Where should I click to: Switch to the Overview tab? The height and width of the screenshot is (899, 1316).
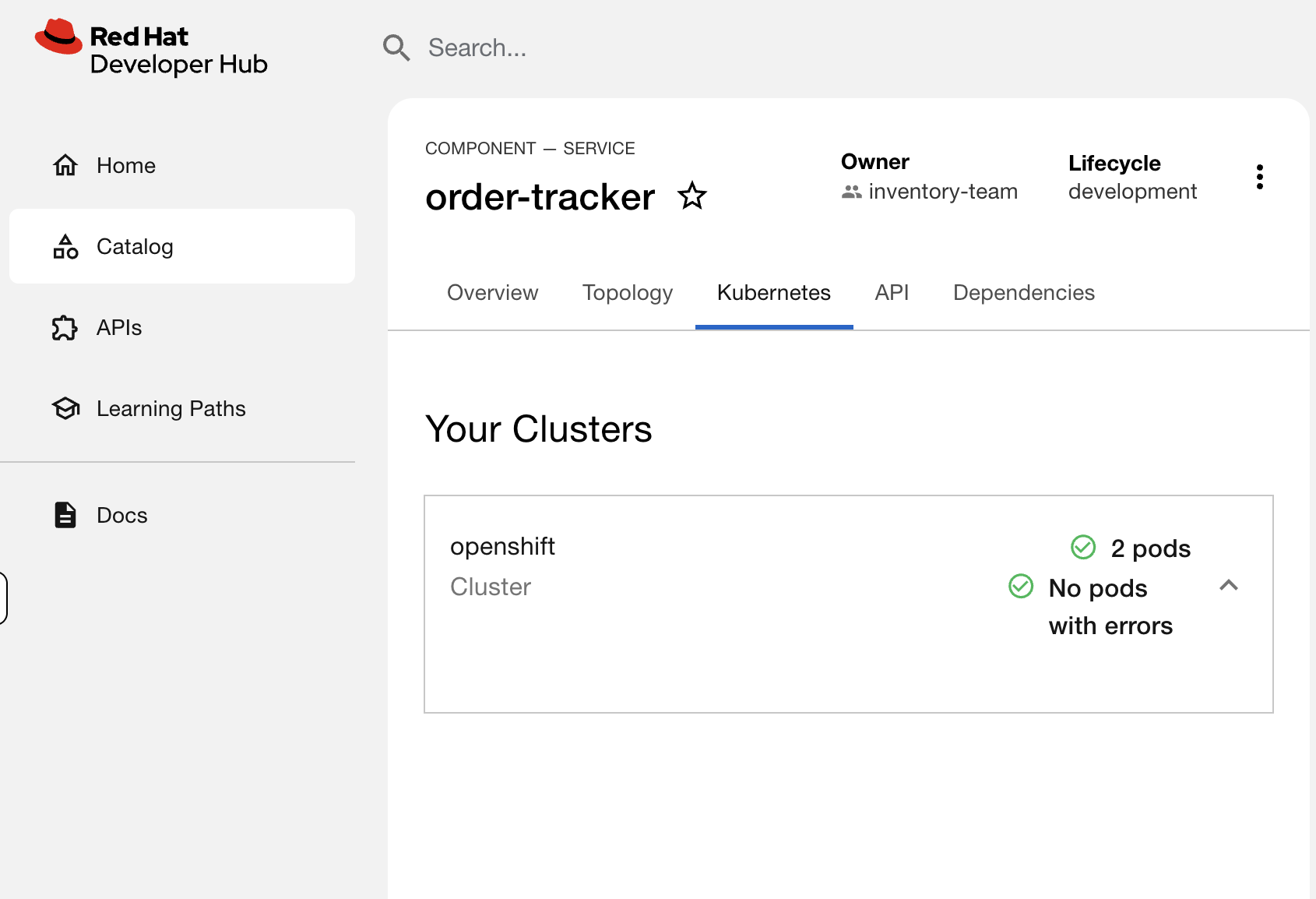tap(493, 293)
